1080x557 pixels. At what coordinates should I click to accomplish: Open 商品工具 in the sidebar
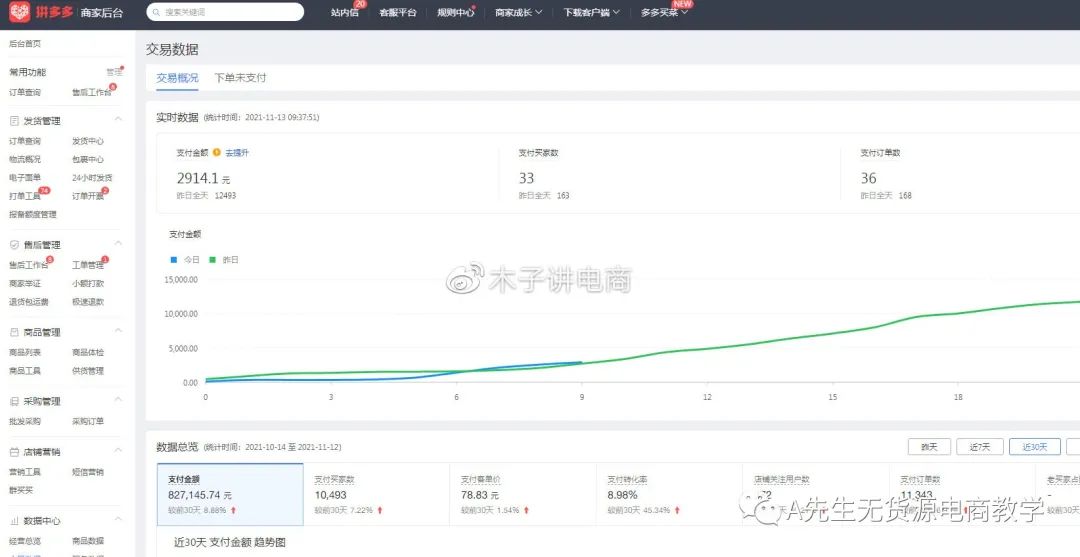click(25, 371)
